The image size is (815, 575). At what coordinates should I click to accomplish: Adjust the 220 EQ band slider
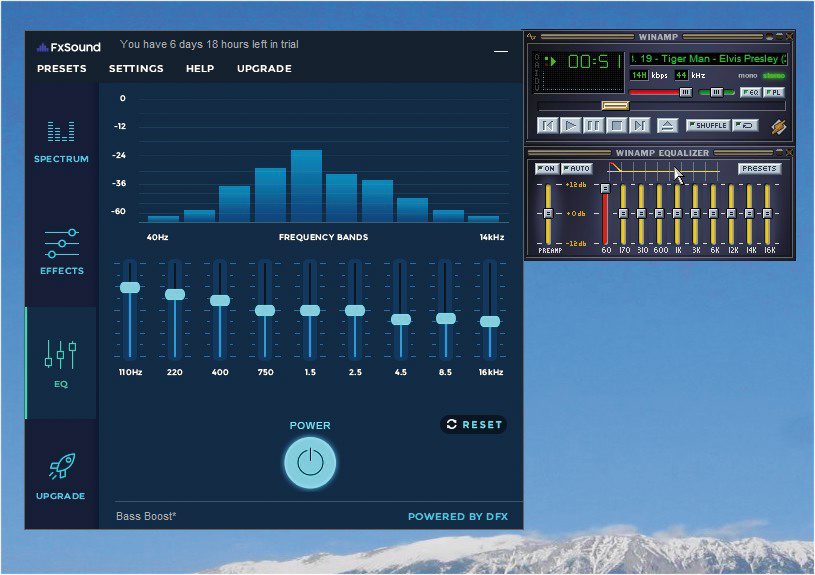coord(175,294)
